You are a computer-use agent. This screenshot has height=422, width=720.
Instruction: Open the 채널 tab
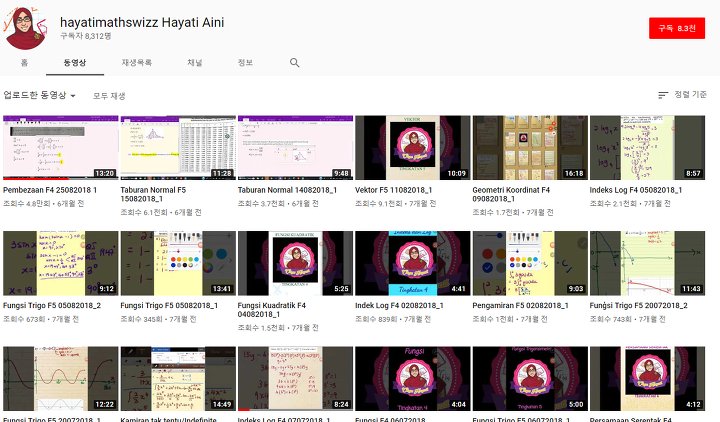coord(194,62)
